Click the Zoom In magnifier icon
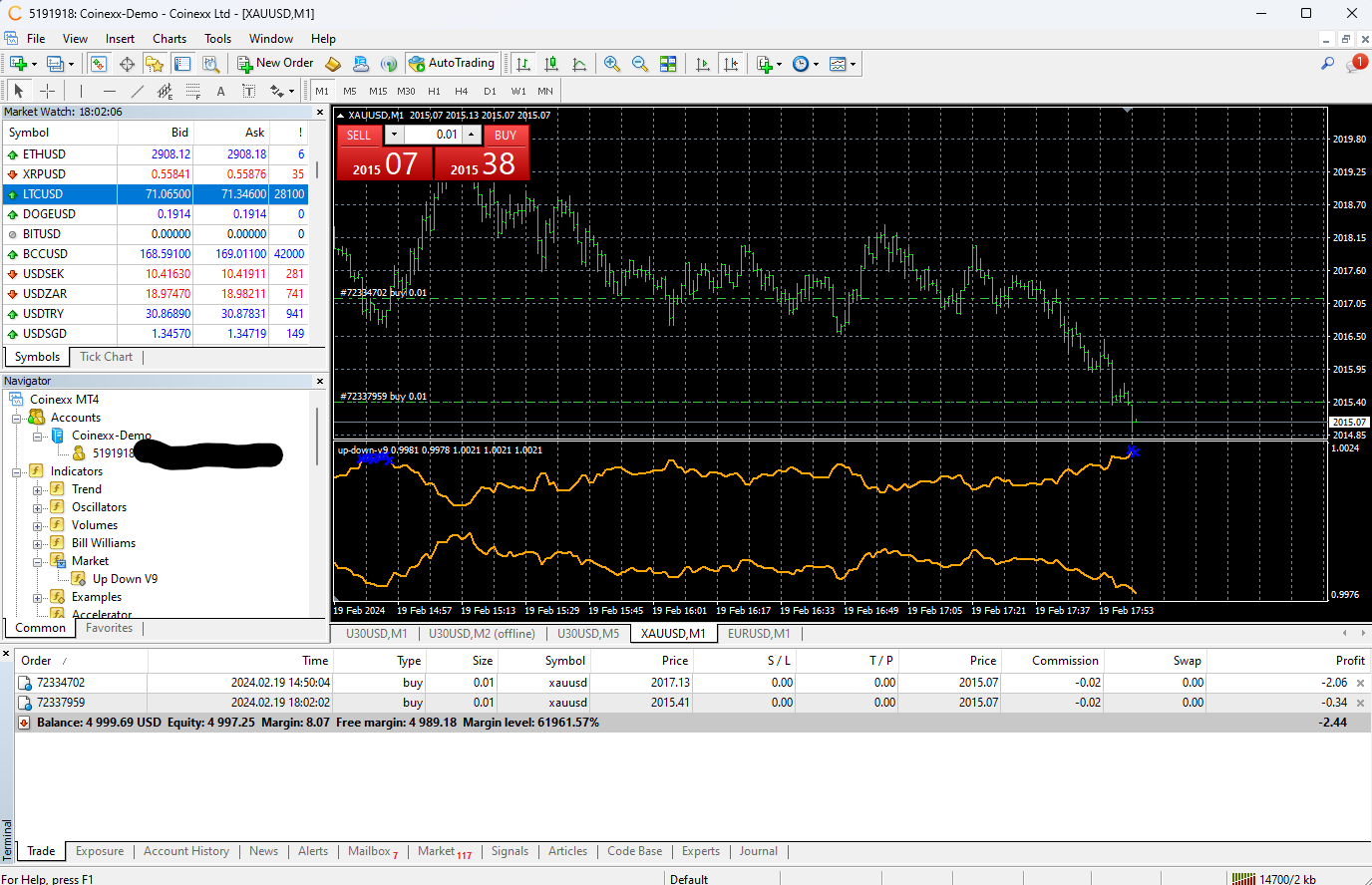Image resolution: width=1372 pixels, height=885 pixels. pos(612,64)
